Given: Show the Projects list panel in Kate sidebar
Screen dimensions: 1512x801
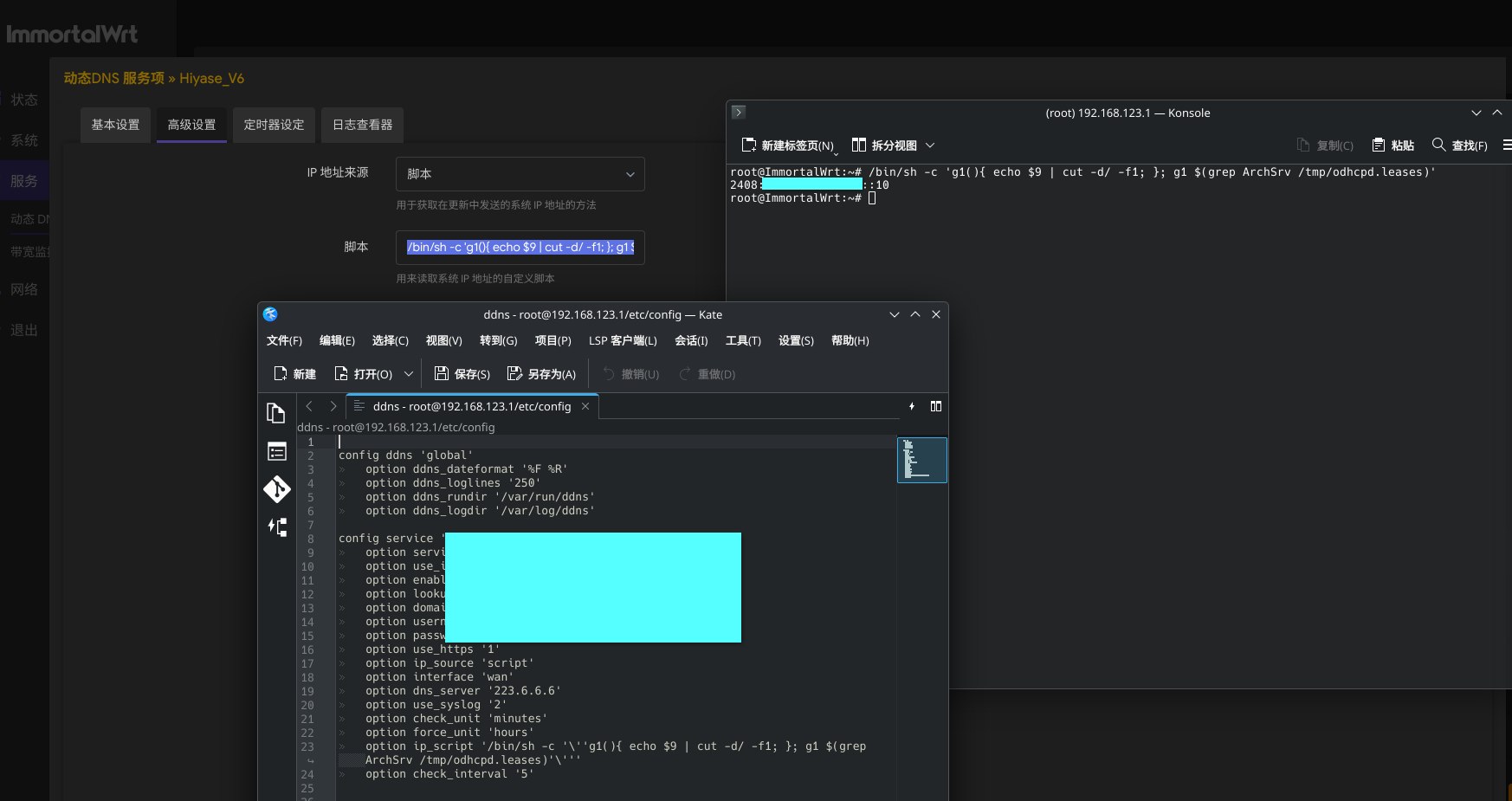Looking at the screenshot, I should click(x=277, y=451).
